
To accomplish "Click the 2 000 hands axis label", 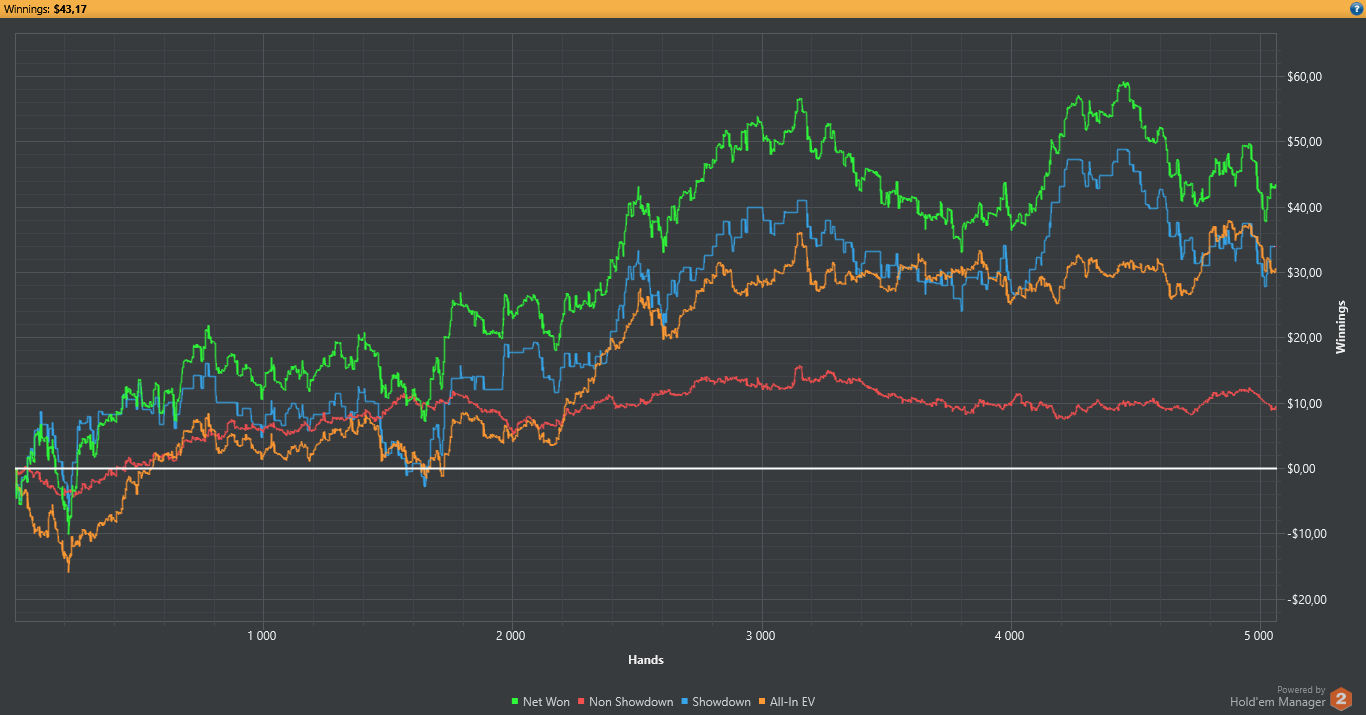I will click(511, 635).
